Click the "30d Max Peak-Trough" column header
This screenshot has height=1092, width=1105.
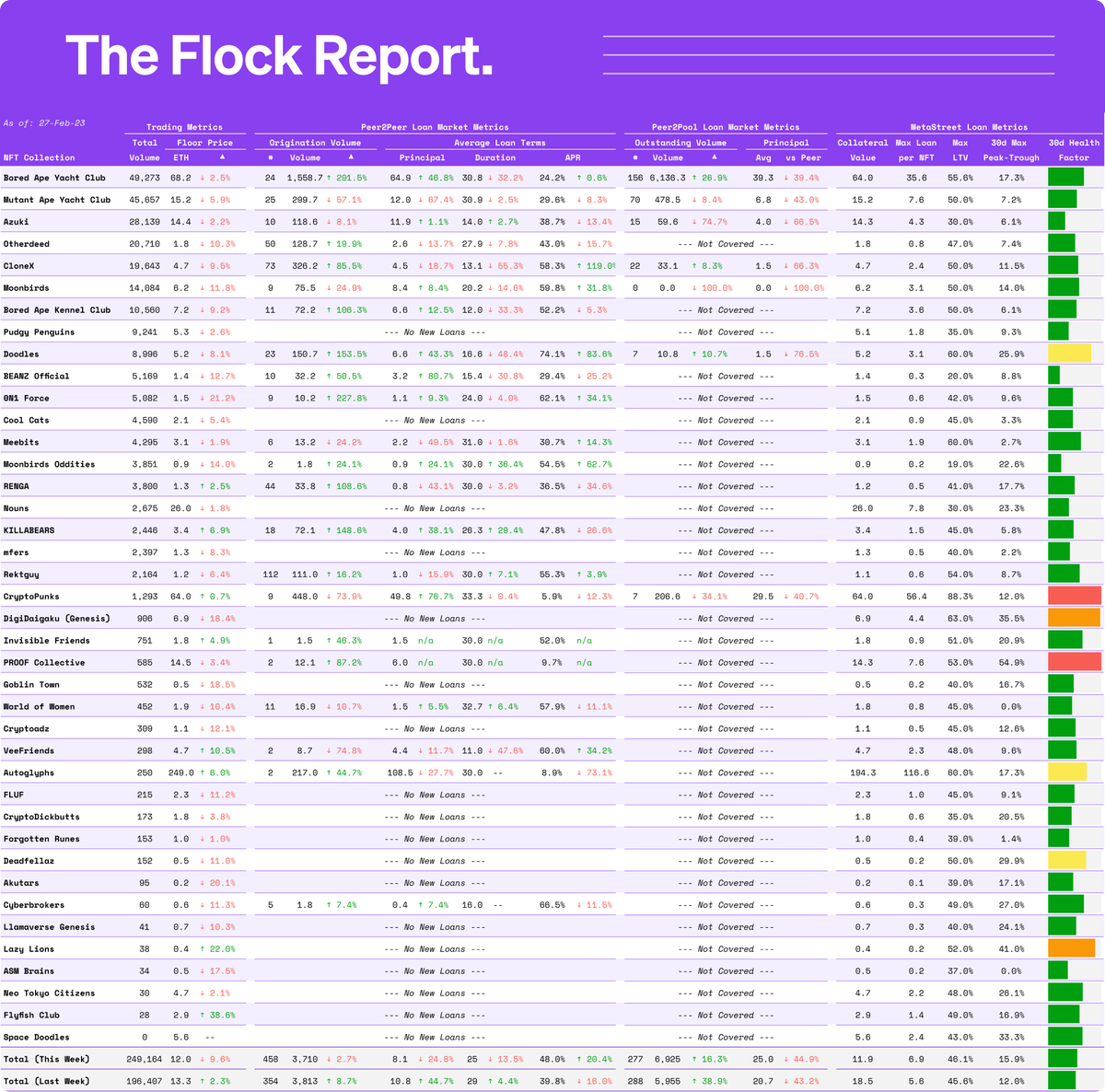(1010, 150)
